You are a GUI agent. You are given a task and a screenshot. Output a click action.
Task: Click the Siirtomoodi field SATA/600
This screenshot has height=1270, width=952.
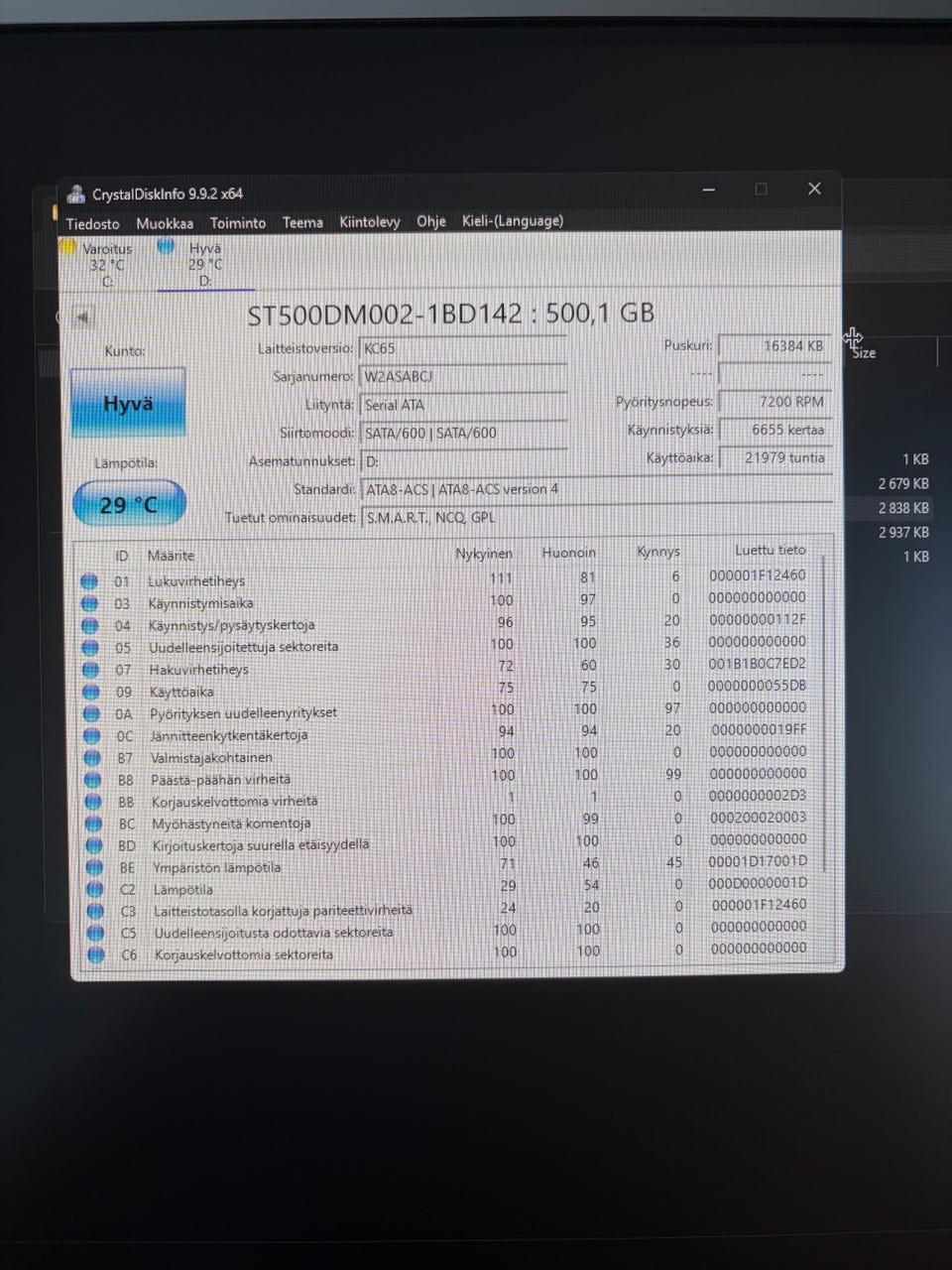pyautogui.click(x=463, y=433)
